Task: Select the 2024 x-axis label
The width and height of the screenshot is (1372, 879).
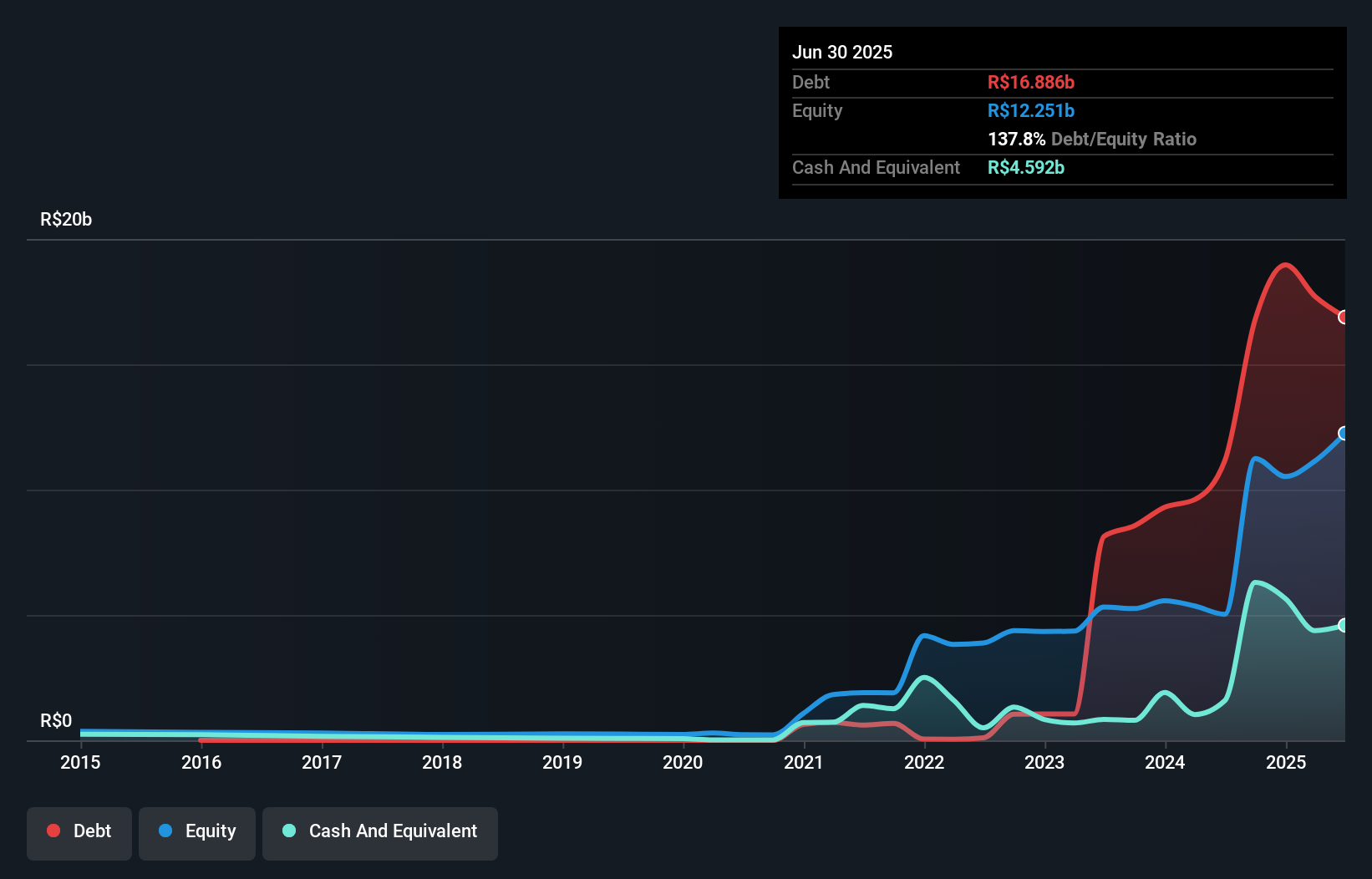Action: [1165, 762]
